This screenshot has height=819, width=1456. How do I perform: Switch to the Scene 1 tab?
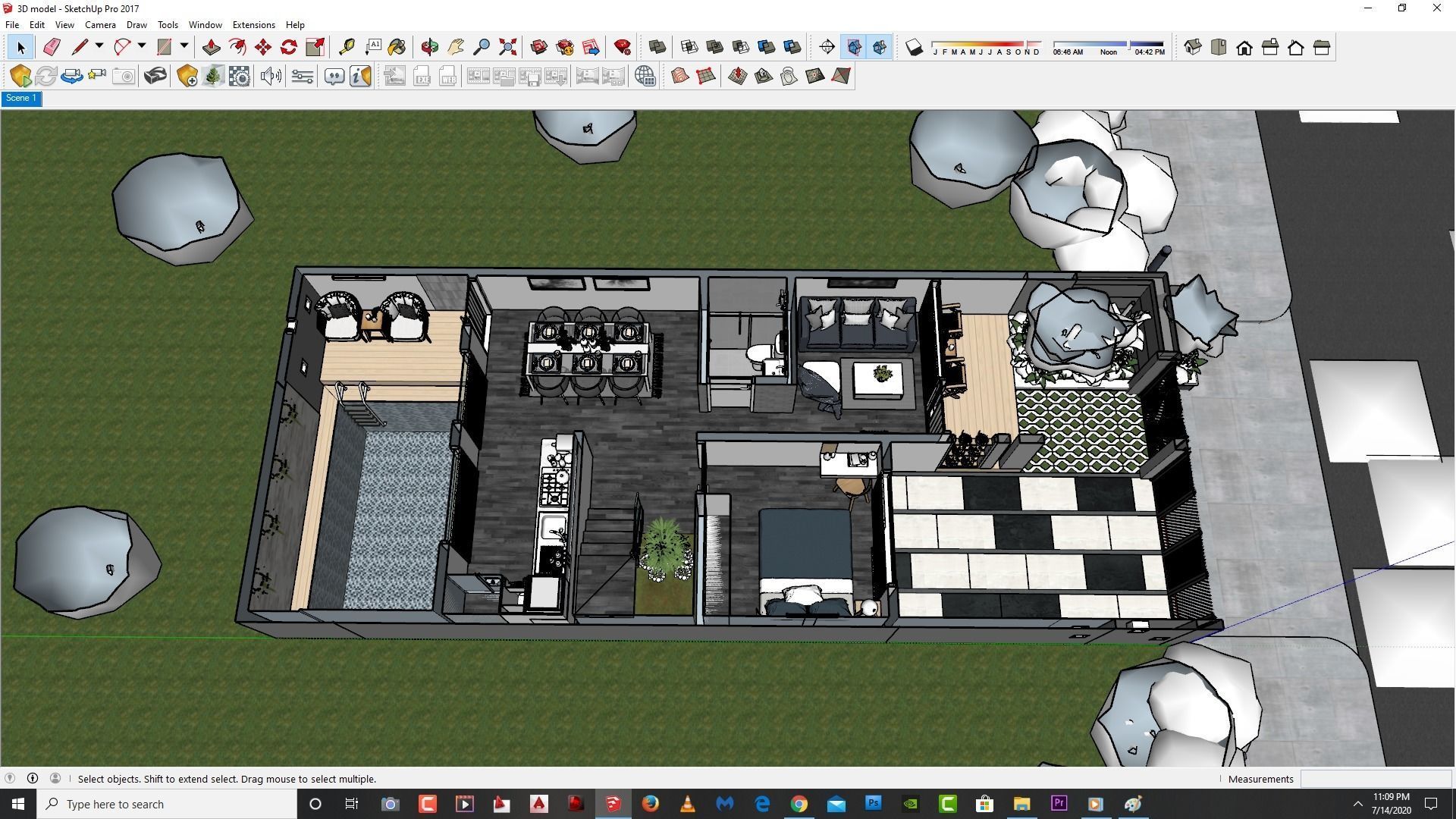tap(21, 99)
